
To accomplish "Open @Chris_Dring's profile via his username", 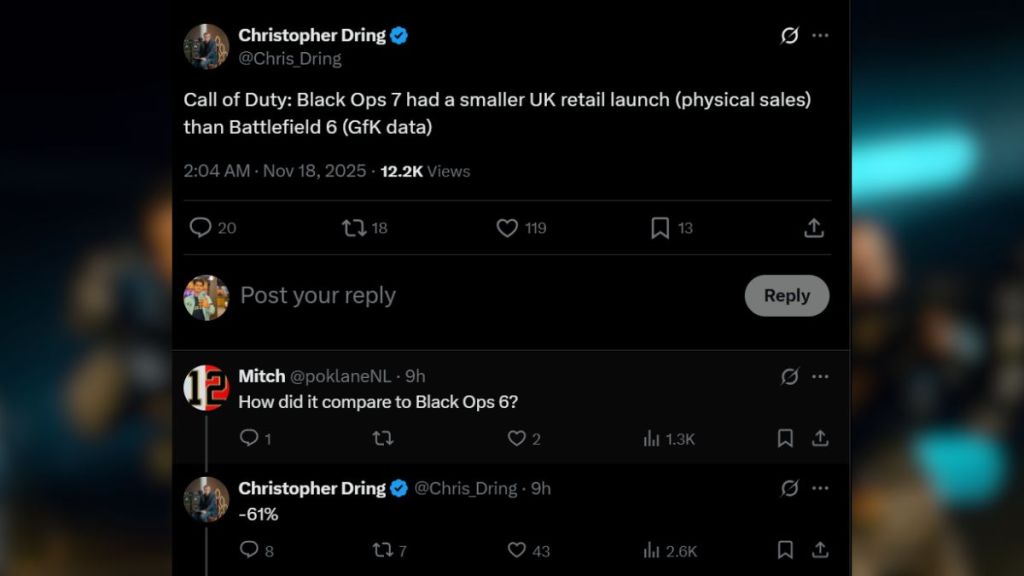I will (x=289, y=58).
